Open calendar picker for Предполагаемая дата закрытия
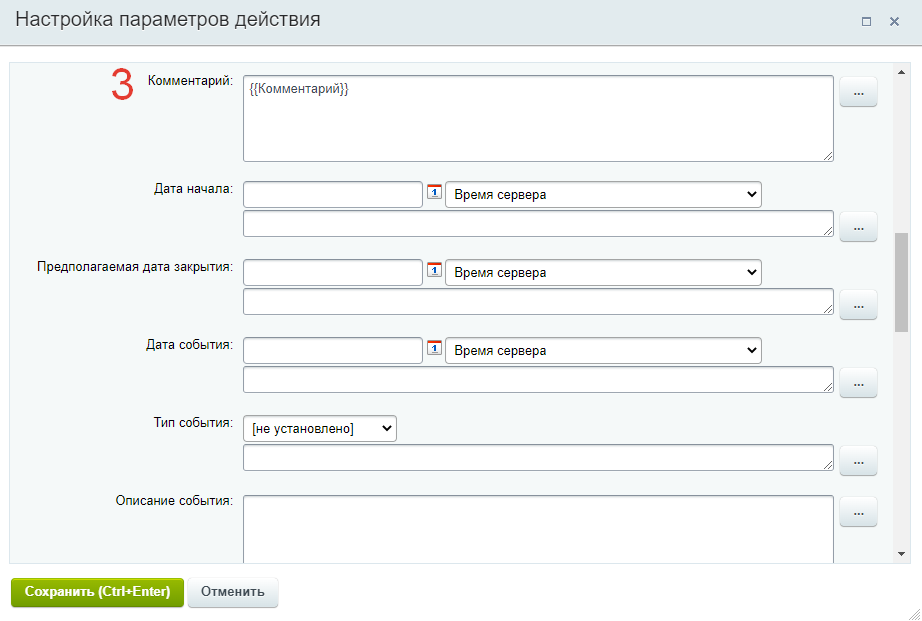 point(434,270)
